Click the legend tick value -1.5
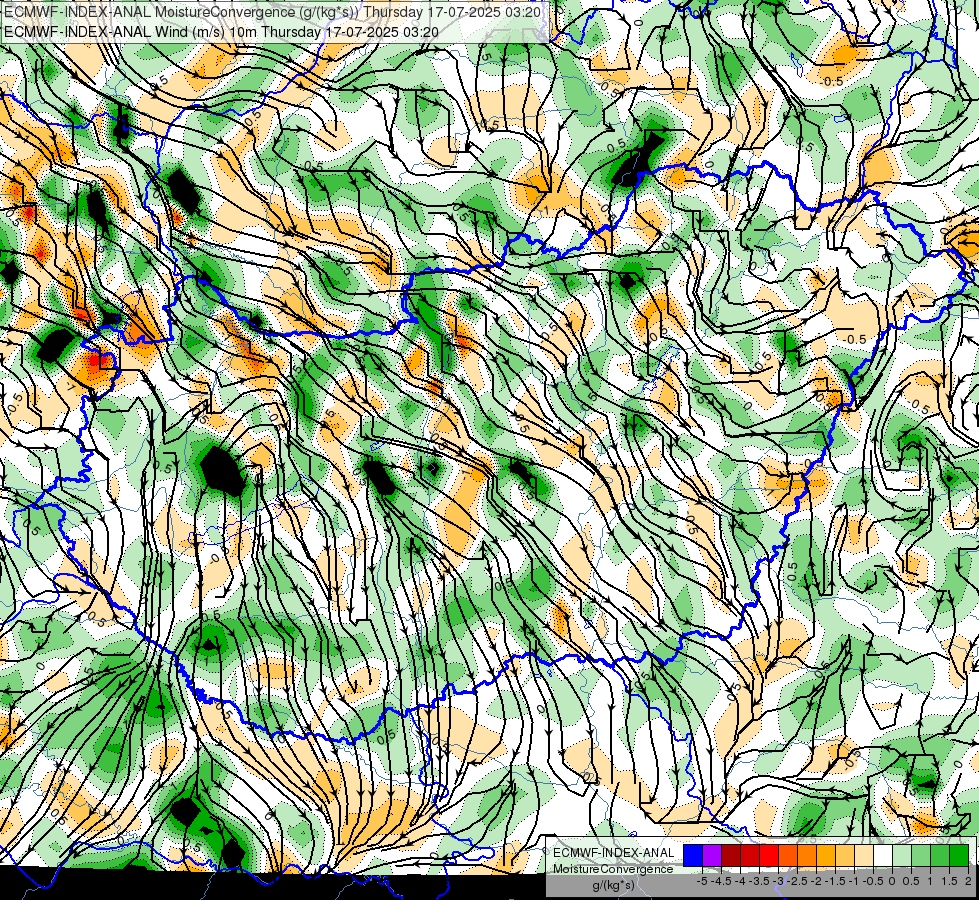The image size is (979, 900). [835, 881]
